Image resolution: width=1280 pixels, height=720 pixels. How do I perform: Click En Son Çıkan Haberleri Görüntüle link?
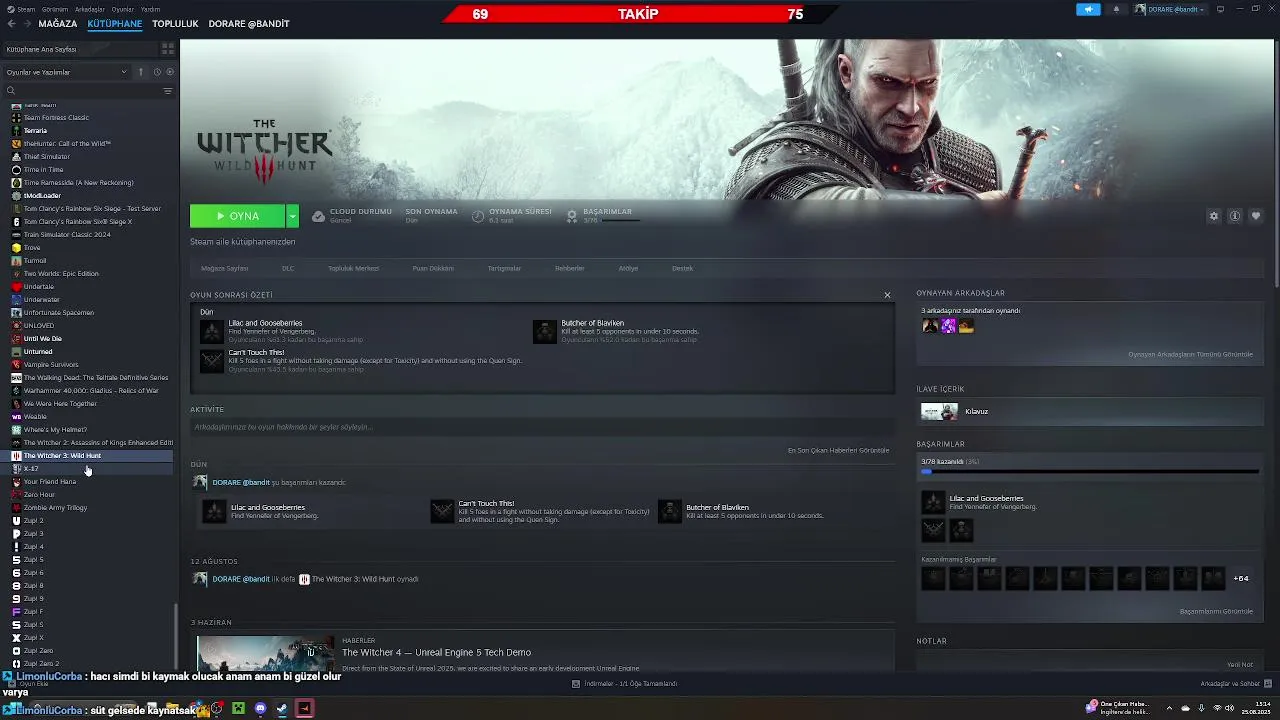838,450
